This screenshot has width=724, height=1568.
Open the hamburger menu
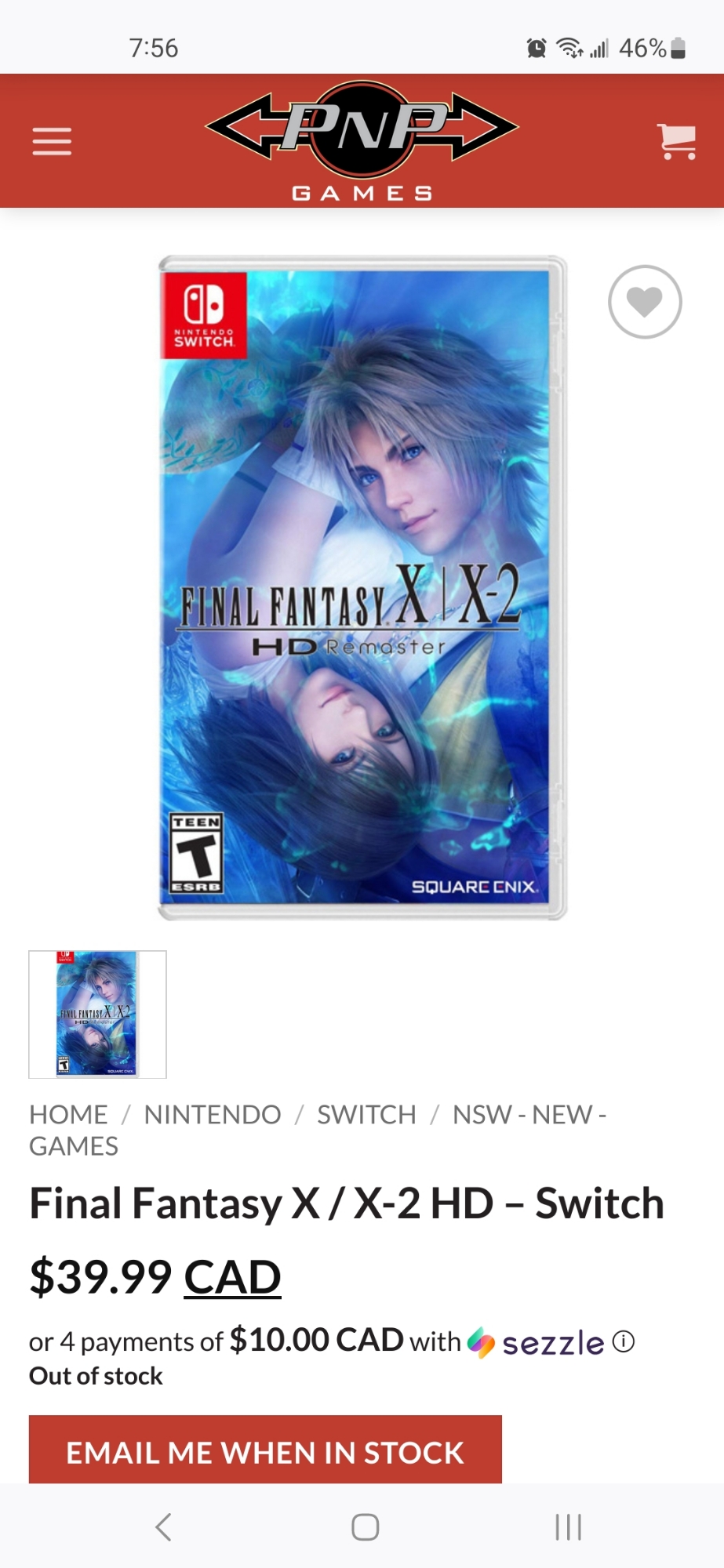(52, 142)
